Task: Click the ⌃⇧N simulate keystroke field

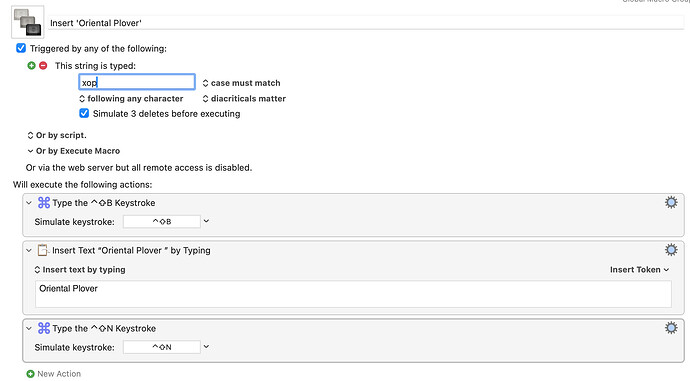Action: (x=161, y=347)
